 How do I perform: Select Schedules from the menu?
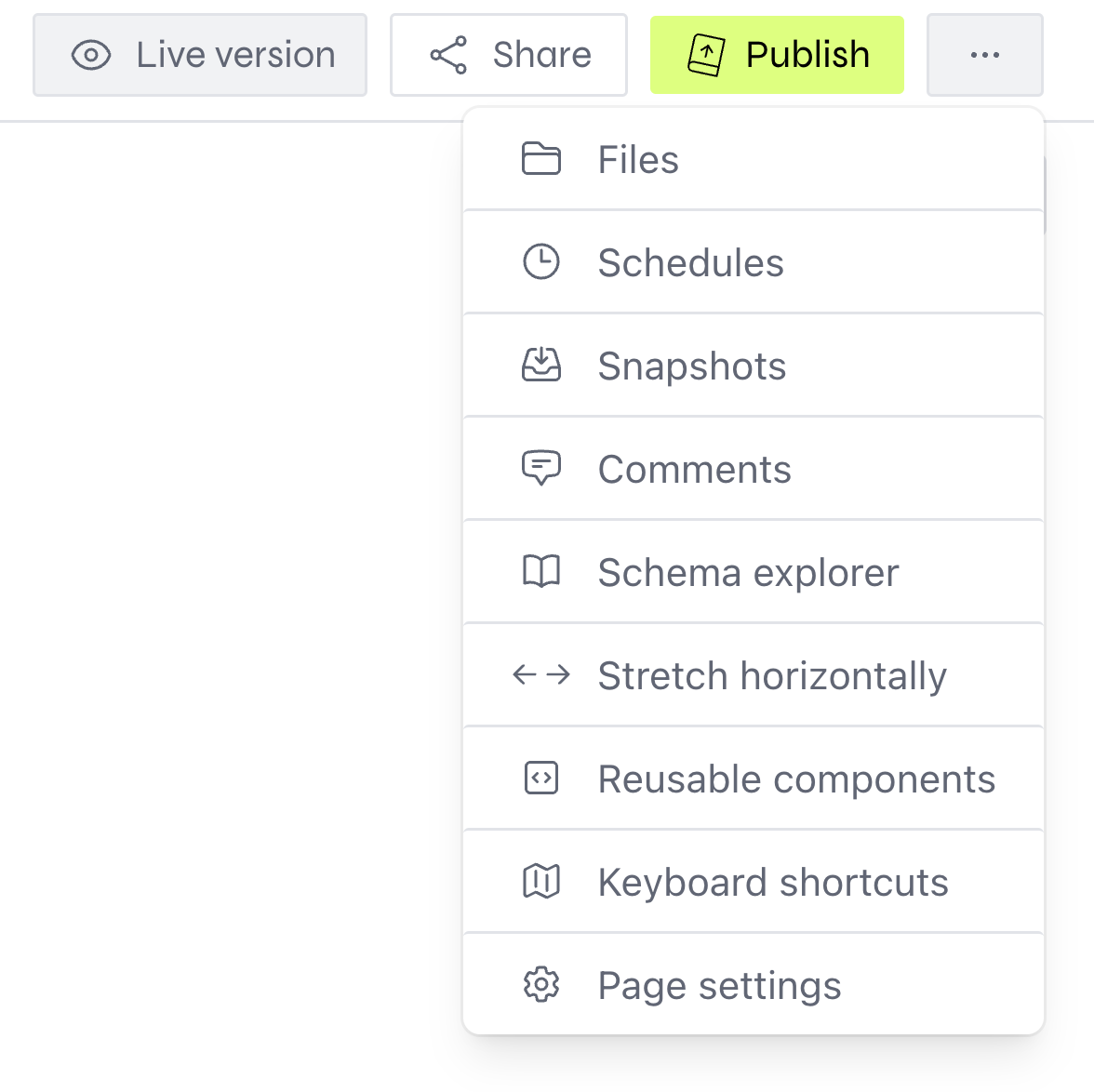point(690,262)
